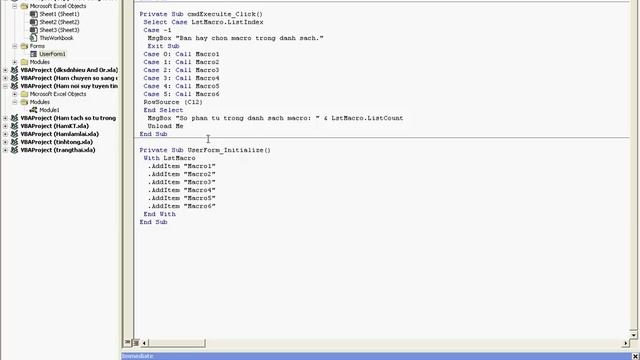Expand VBAProject (Ham chuyen so sang) node
The width and height of the screenshot is (640, 360).
click(5, 78)
